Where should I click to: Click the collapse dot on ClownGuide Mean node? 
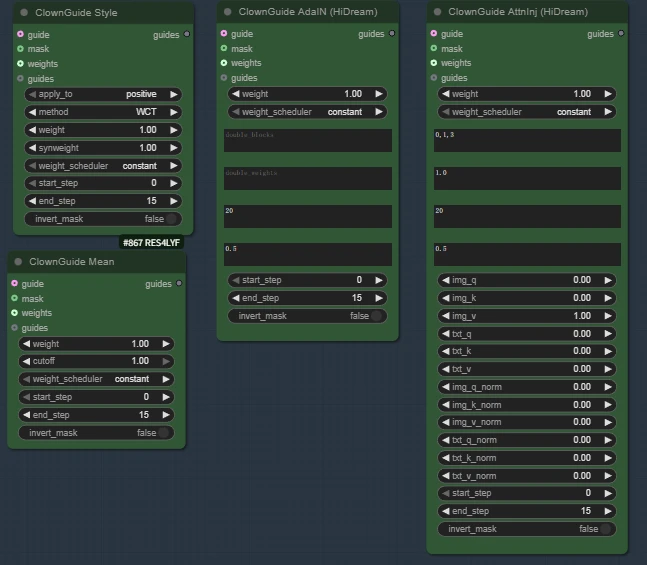pos(18,262)
